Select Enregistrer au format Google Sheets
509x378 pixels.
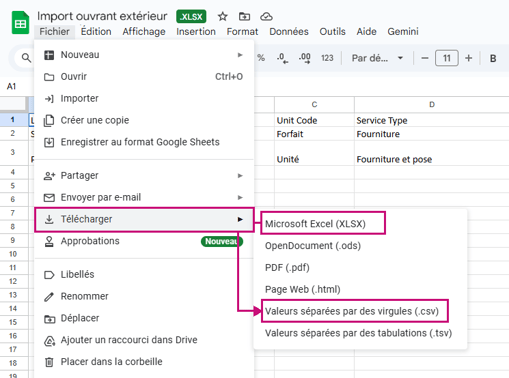point(144,142)
